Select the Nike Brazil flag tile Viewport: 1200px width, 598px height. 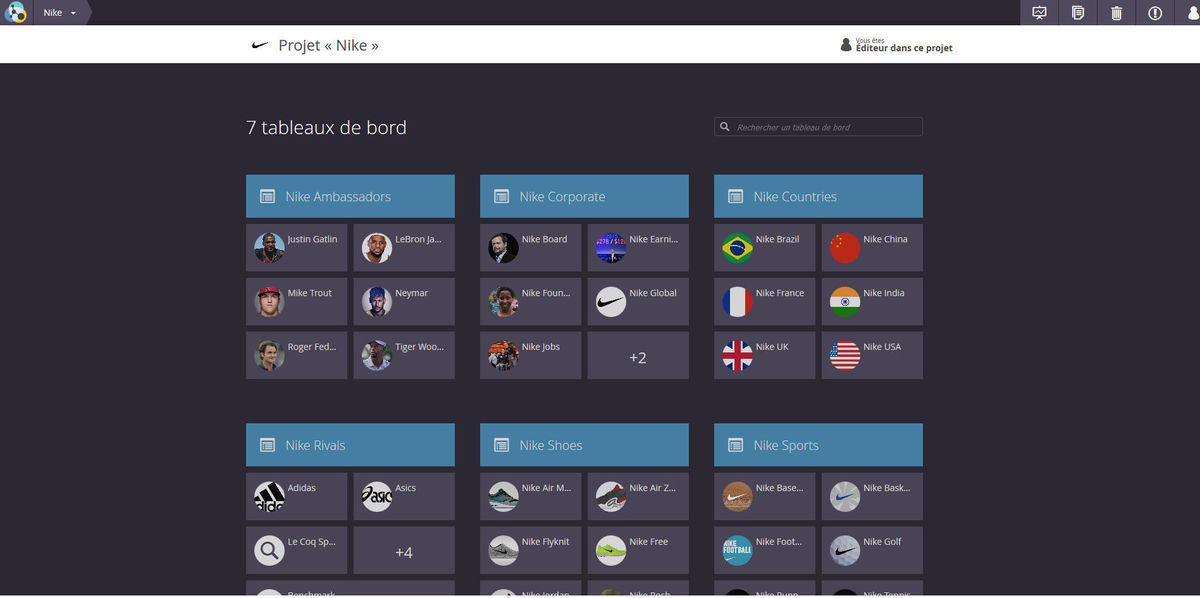pos(765,248)
